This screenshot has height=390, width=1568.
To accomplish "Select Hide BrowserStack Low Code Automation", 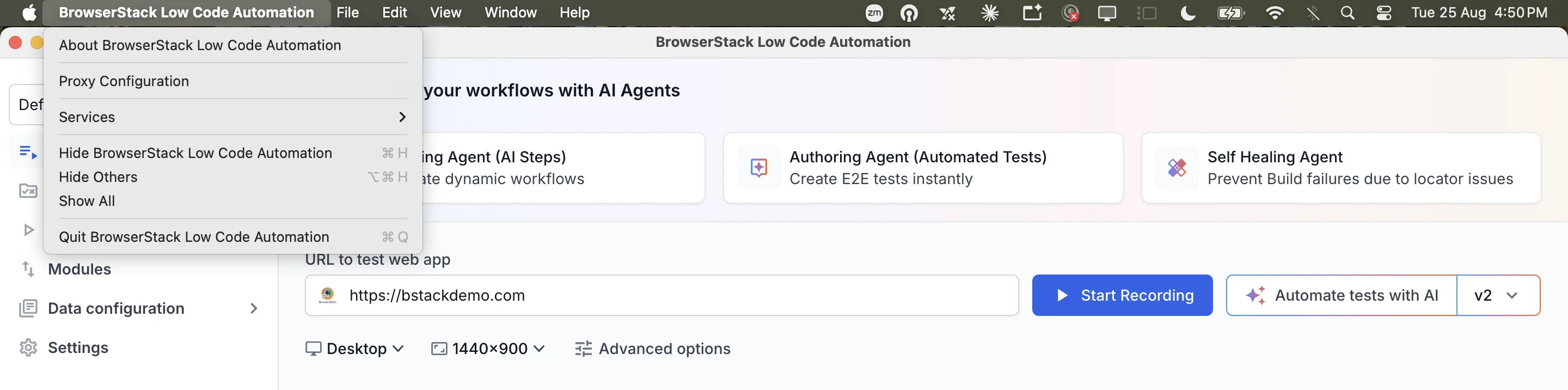I will pos(233,153).
